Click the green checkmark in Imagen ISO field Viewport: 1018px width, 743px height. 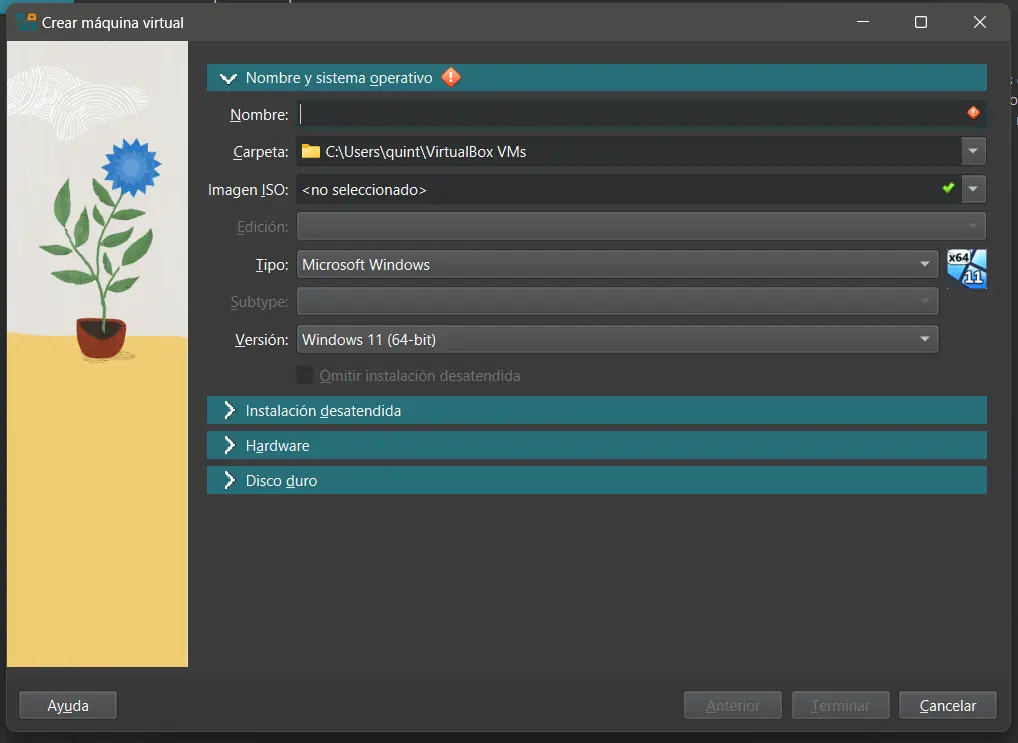[948, 188]
